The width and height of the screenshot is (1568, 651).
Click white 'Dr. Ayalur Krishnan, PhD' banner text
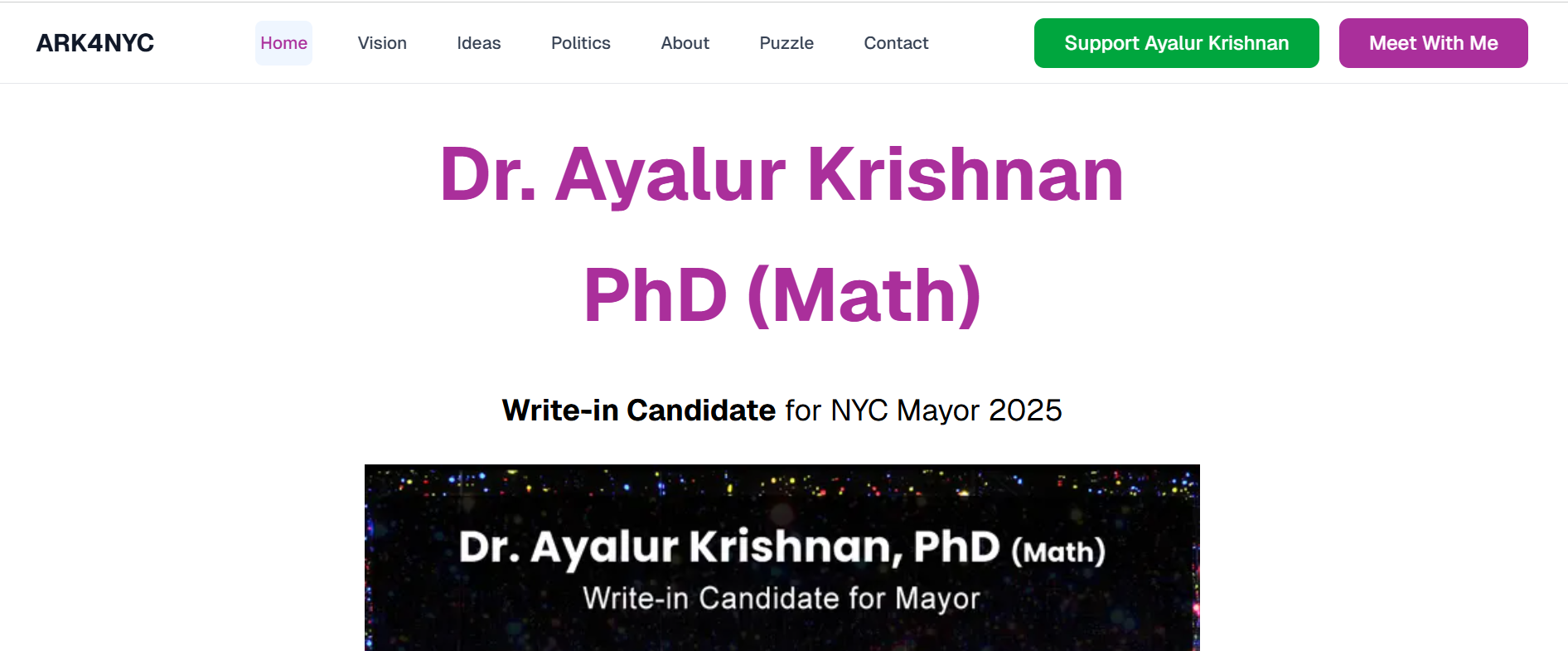(x=729, y=547)
